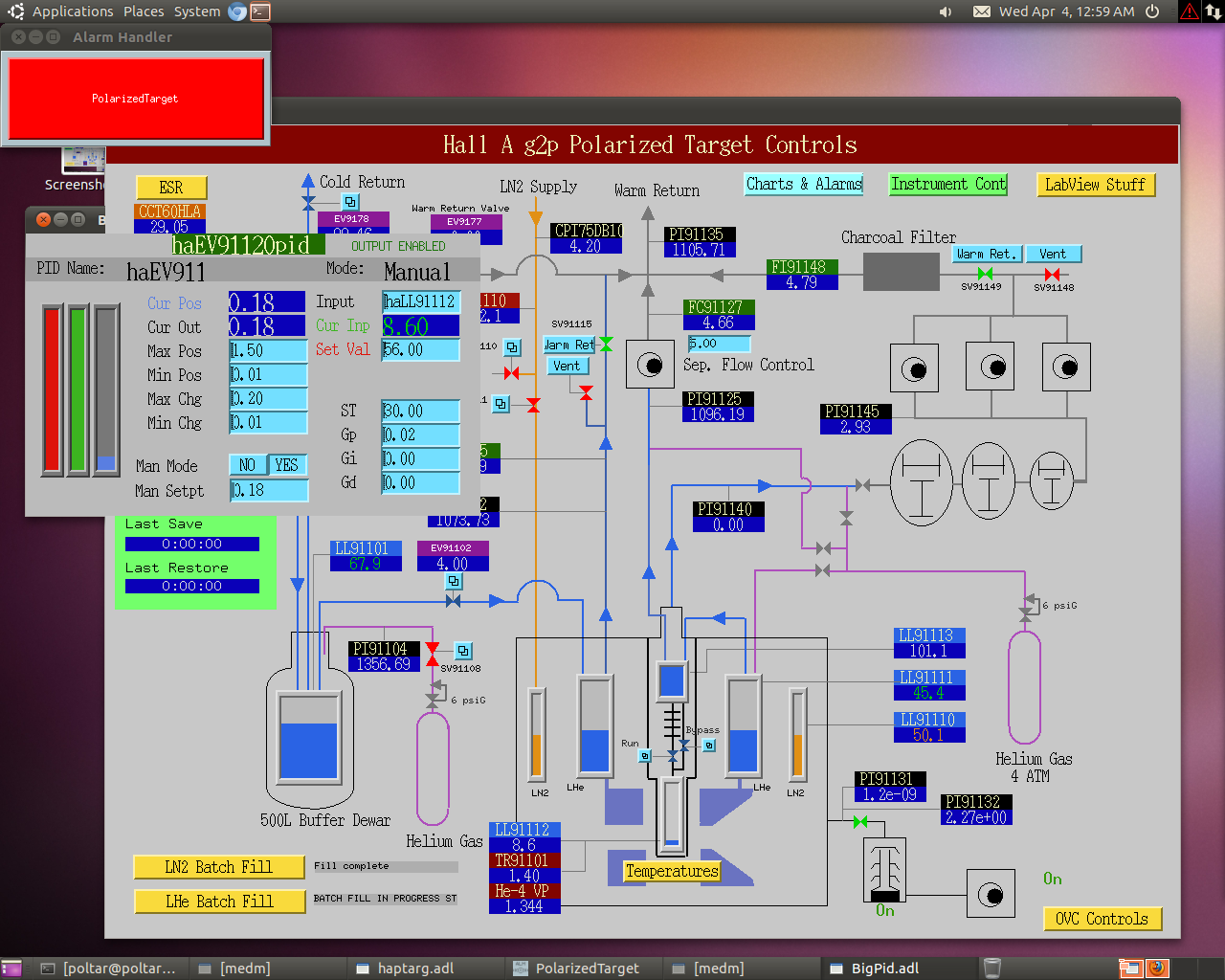Click the show desktop icon in bottom panel

tap(11, 968)
